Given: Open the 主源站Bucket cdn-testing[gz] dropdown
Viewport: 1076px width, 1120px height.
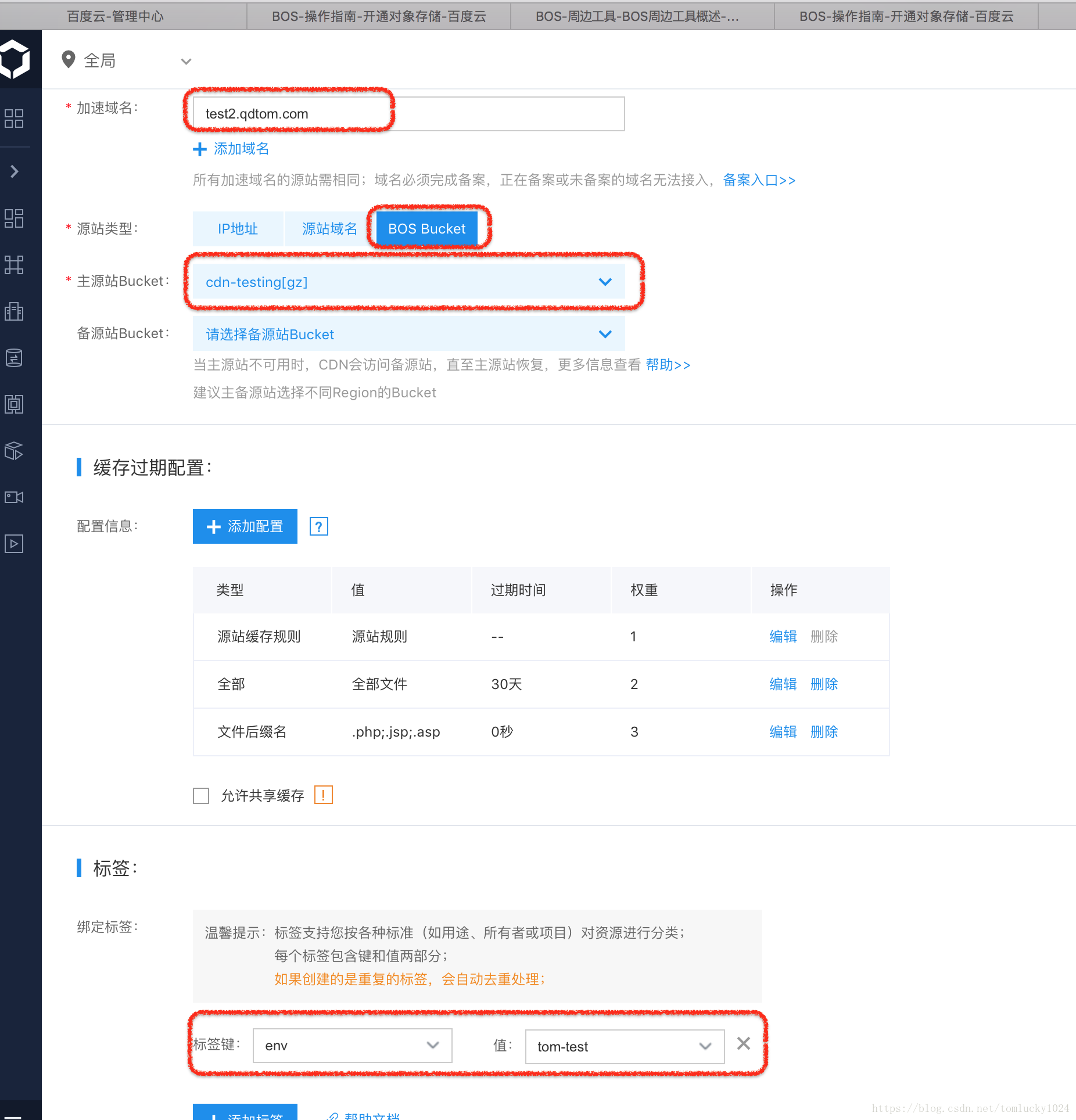Looking at the screenshot, I should 408,282.
